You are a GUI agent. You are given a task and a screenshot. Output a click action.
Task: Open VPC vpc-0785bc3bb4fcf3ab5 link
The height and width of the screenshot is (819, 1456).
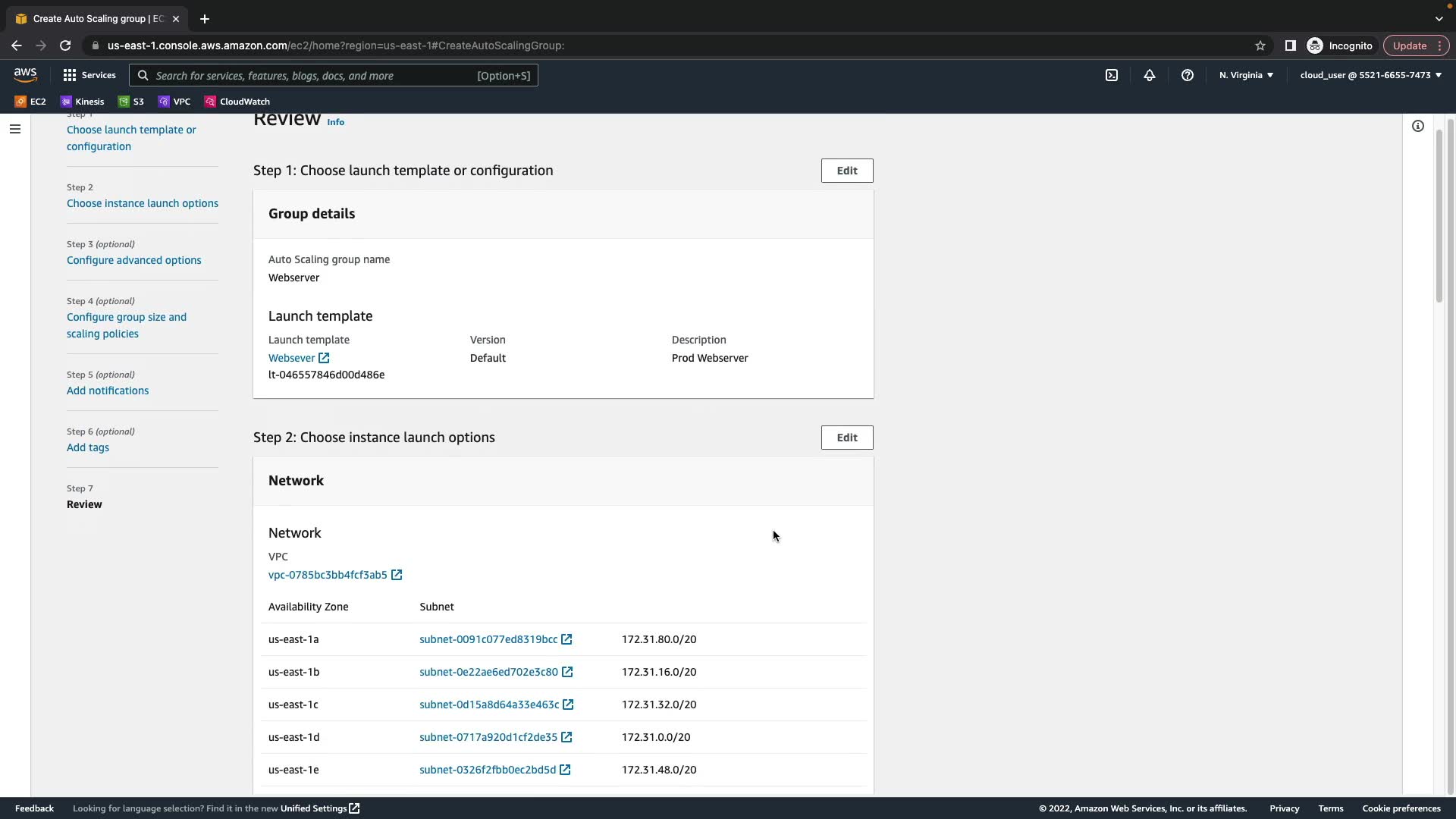328,575
